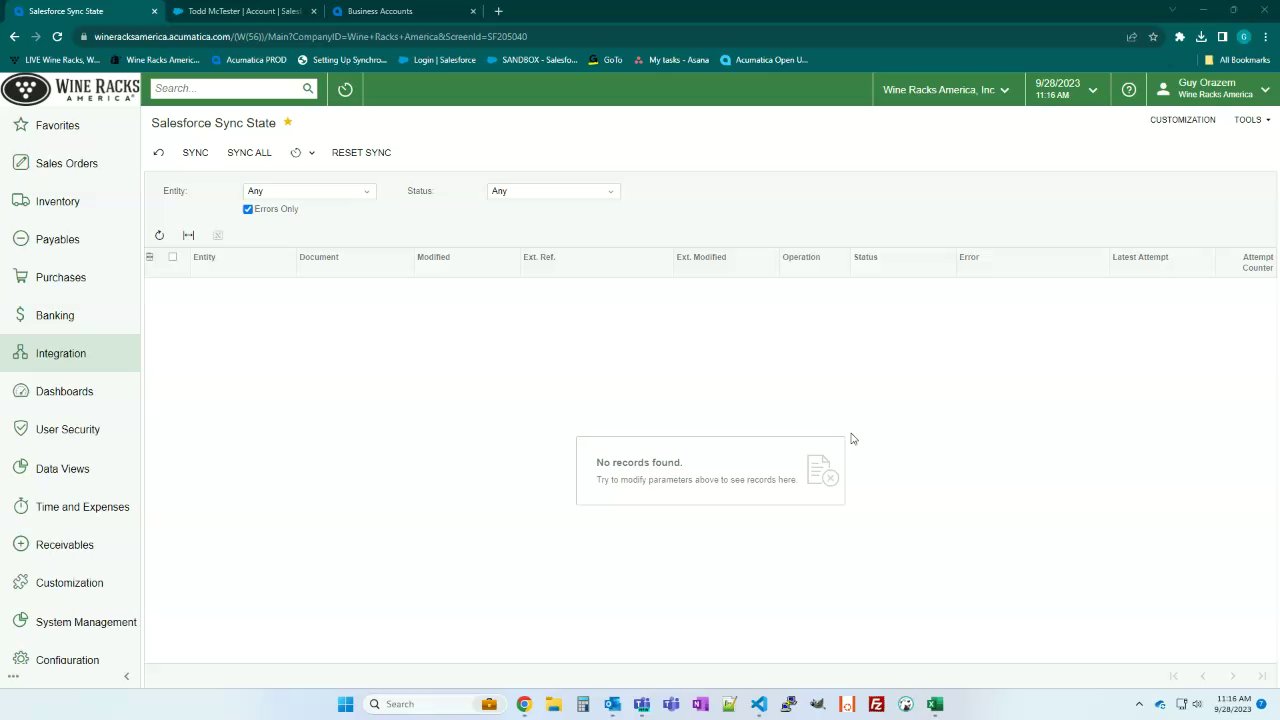
Task: Open the Inventory workspace truck icon
Action: pyautogui.click(x=21, y=201)
